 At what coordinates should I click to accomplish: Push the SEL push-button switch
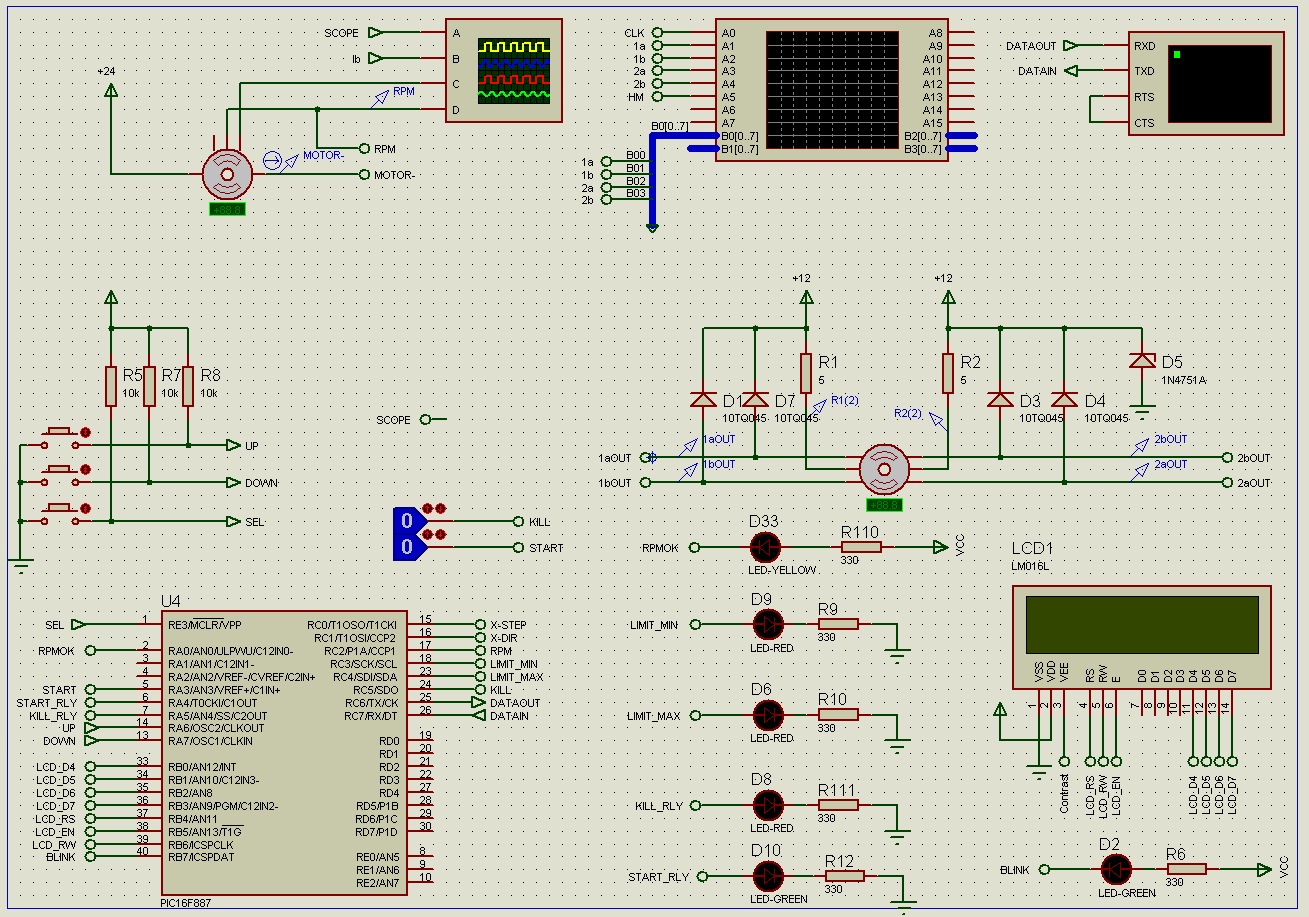pos(62,512)
